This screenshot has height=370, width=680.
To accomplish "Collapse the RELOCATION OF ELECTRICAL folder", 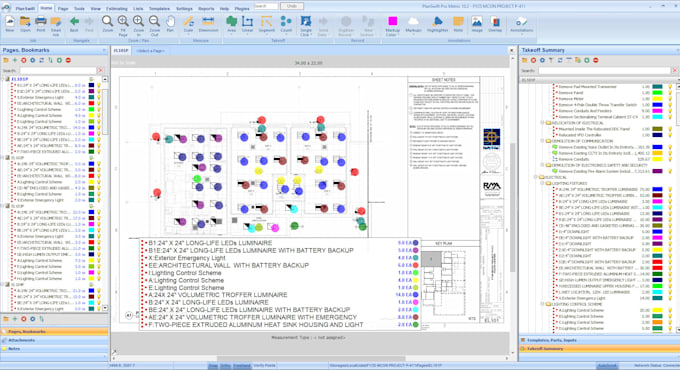I will [x=542, y=123].
